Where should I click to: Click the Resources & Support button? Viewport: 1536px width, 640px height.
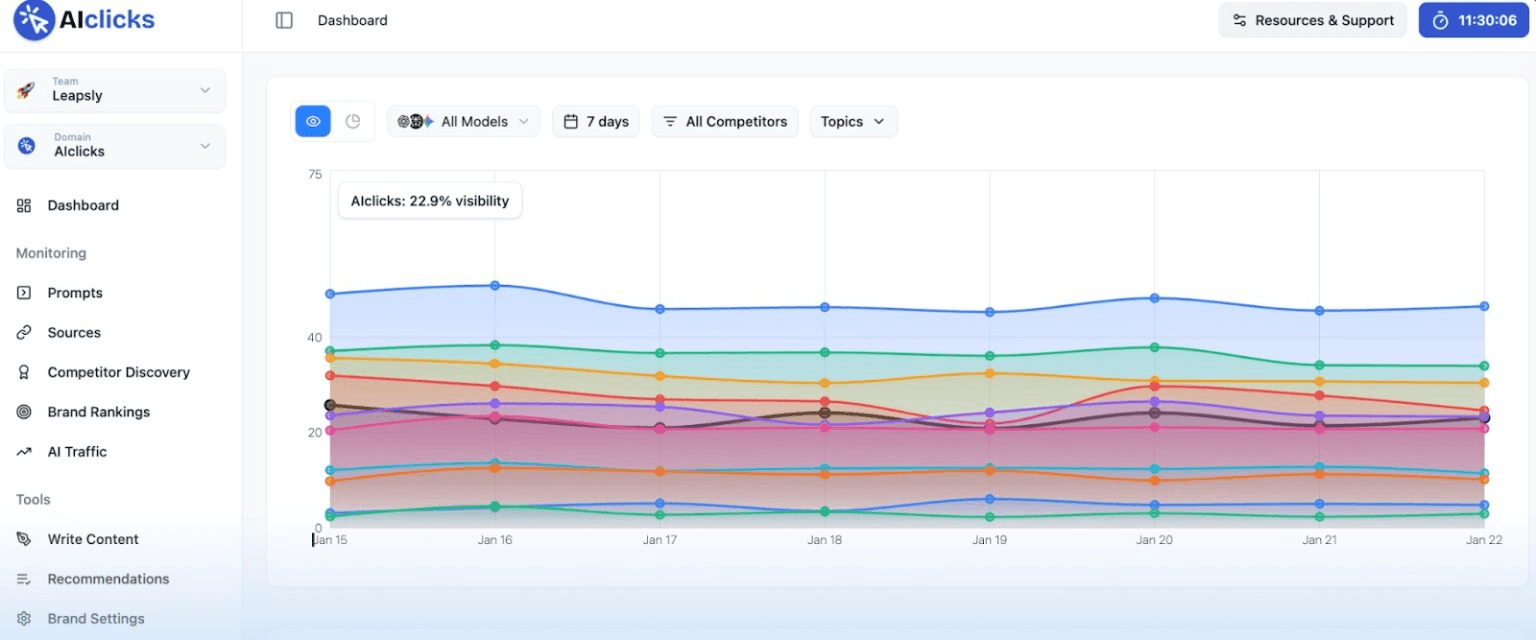pos(1312,20)
